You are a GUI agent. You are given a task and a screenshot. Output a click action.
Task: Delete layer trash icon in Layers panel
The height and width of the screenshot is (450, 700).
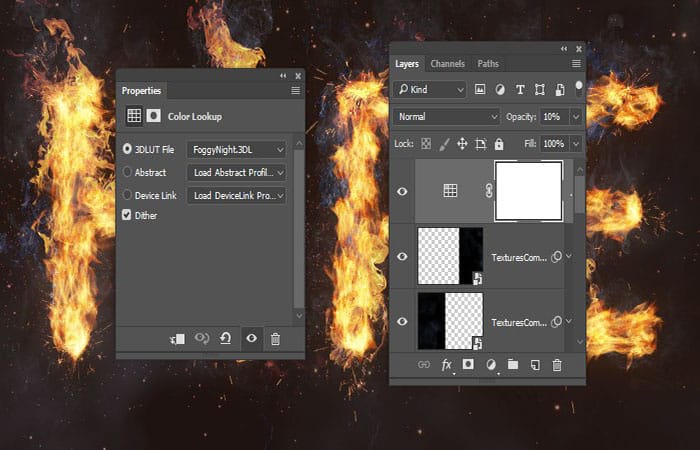(x=557, y=365)
